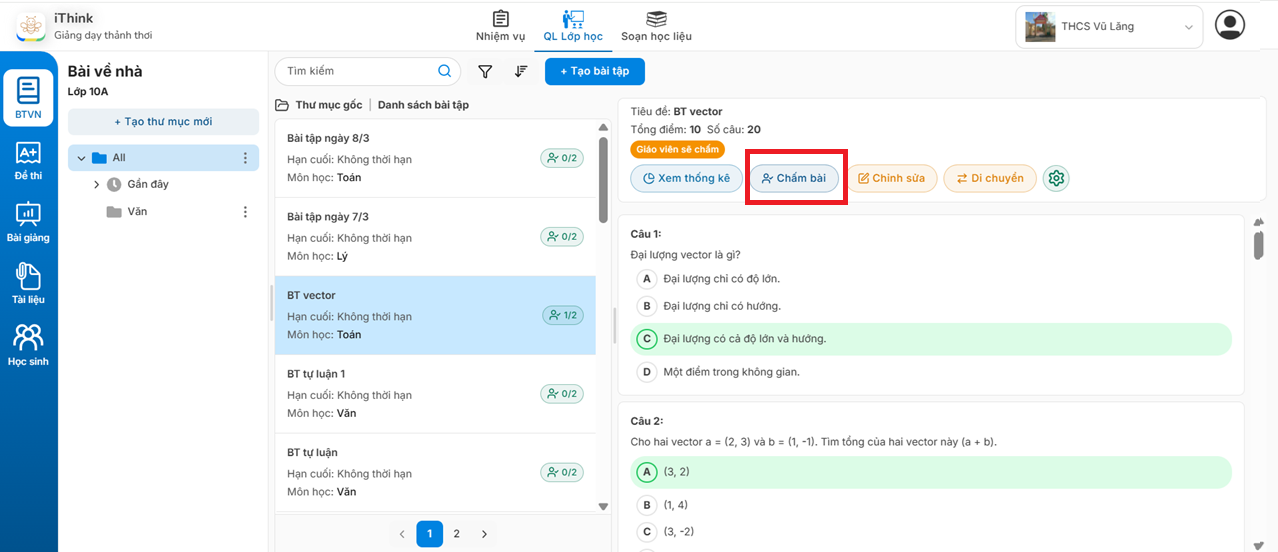1278x552 pixels.
Task: Open the green gear settings icon
Action: pos(1056,178)
